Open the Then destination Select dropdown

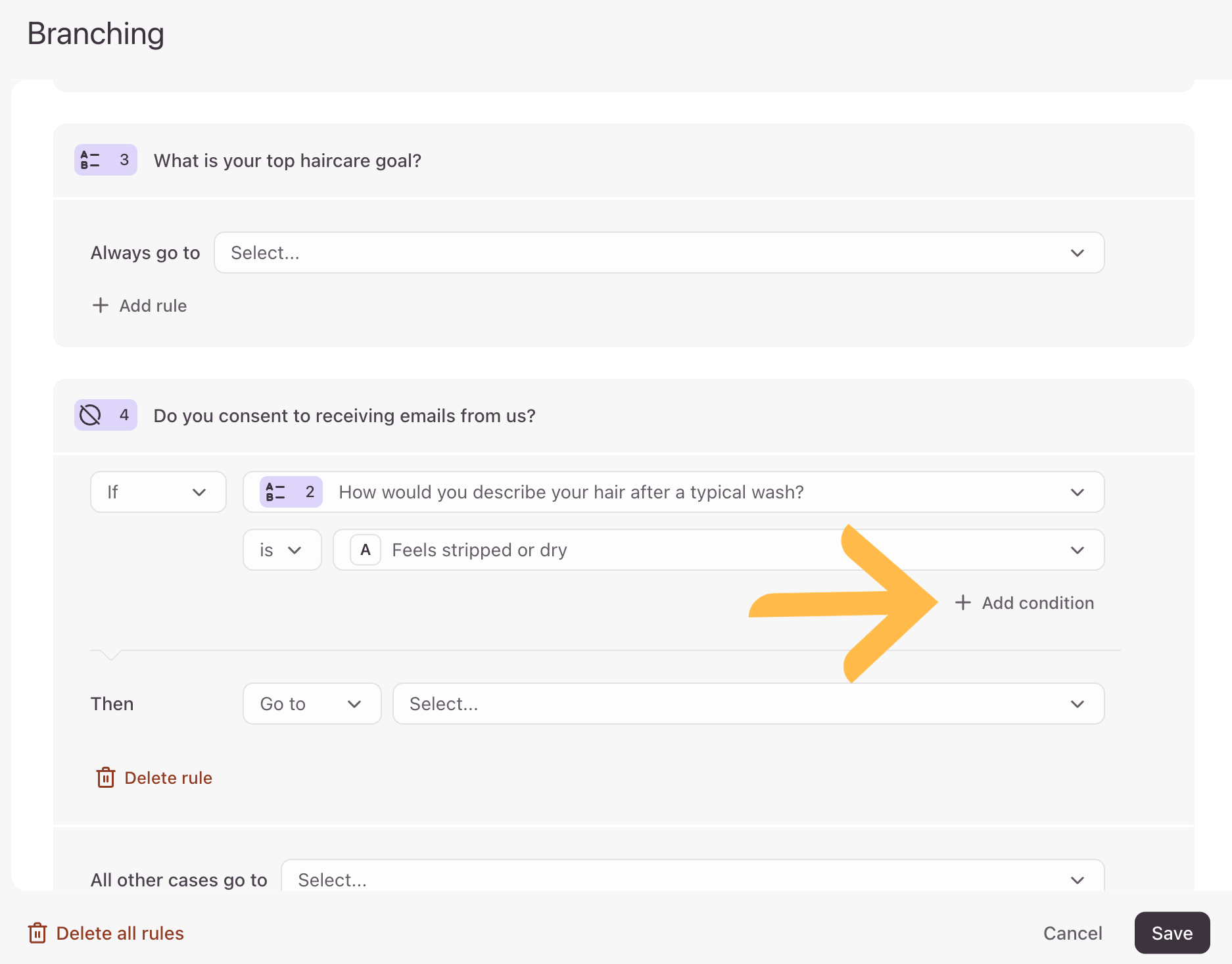click(747, 704)
